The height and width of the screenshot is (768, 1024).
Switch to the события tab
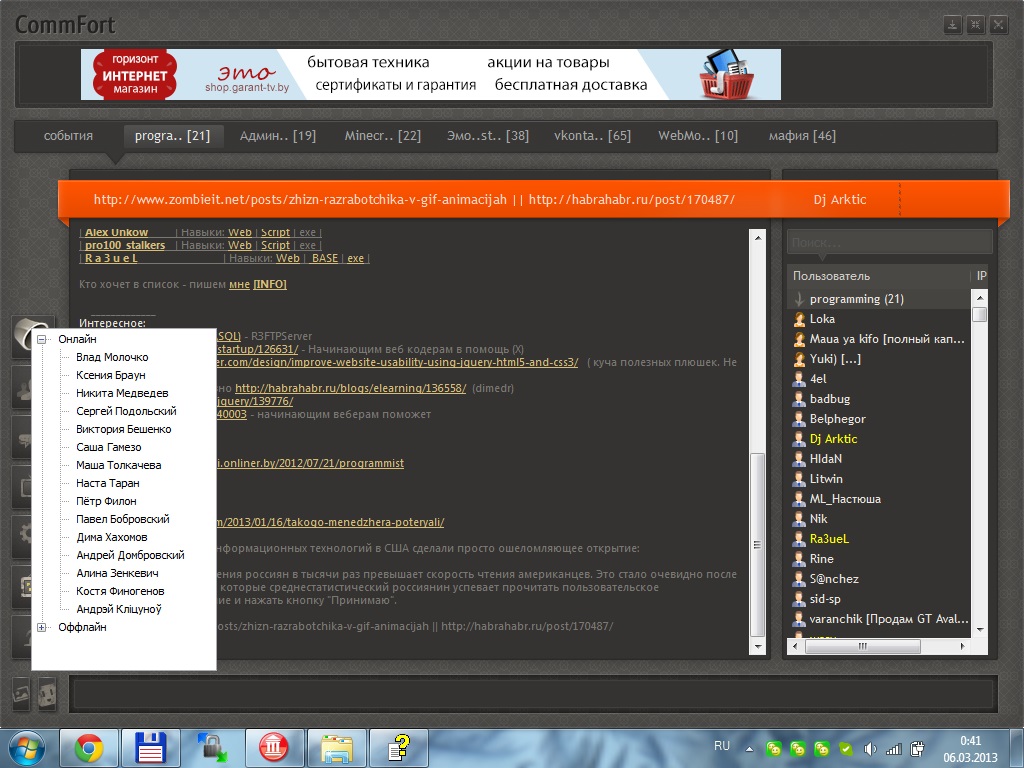[68, 136]
